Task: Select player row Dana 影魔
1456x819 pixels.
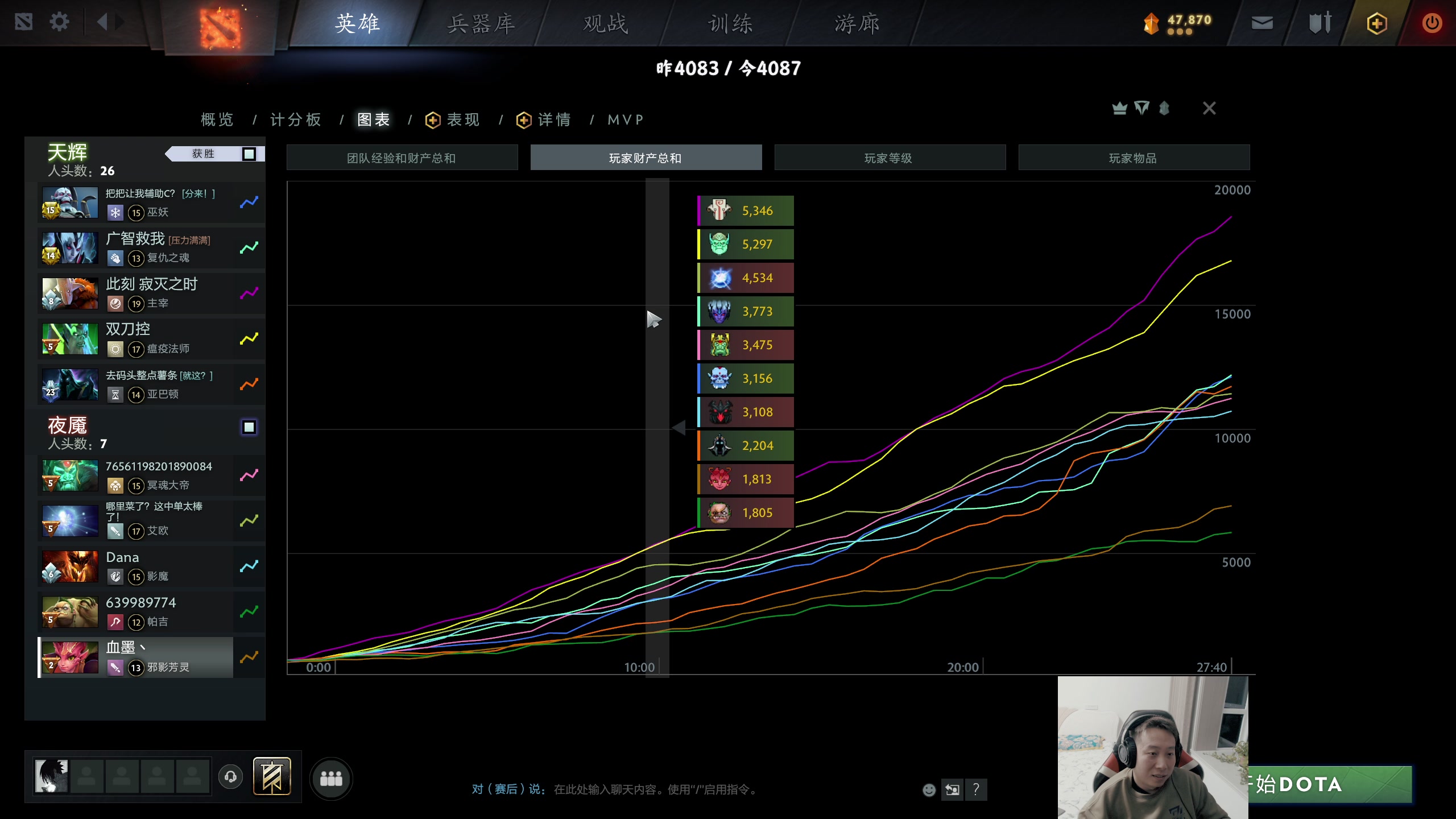Action: click(136, 566)
